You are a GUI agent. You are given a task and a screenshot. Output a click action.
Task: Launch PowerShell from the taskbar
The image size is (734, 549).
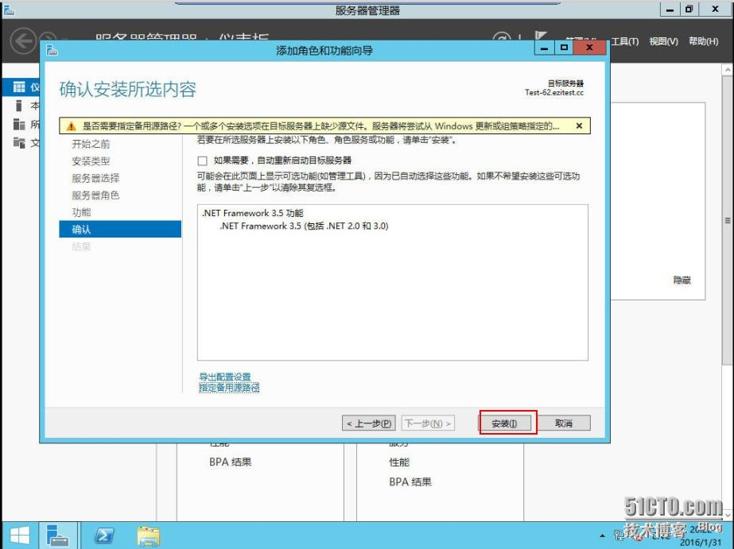tap(105, 534)
